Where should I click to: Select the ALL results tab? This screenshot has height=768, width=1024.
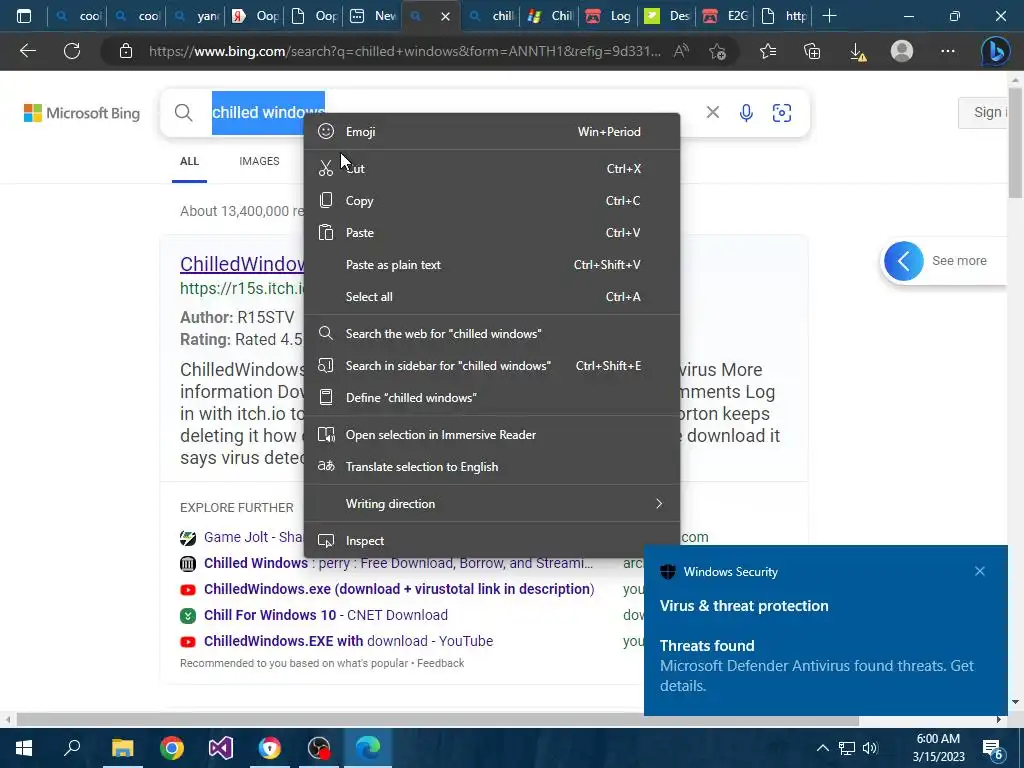pos(189,161)
